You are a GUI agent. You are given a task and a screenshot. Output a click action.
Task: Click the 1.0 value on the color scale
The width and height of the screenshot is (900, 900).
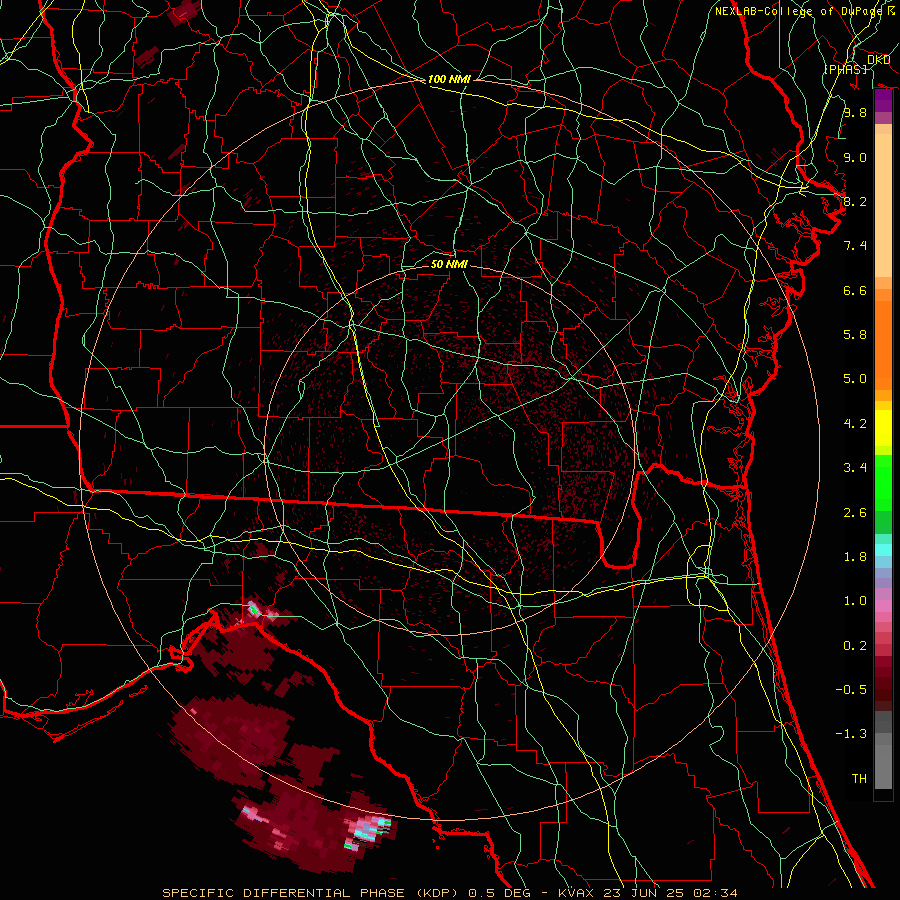pyautogui.click(x=855, y=600)
